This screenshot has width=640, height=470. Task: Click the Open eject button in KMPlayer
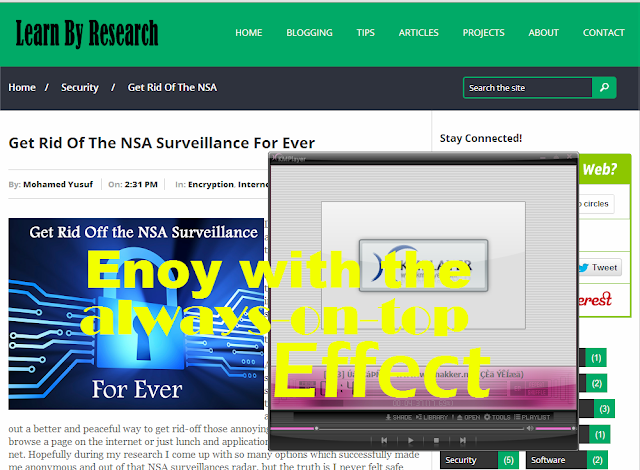point(469,417)
